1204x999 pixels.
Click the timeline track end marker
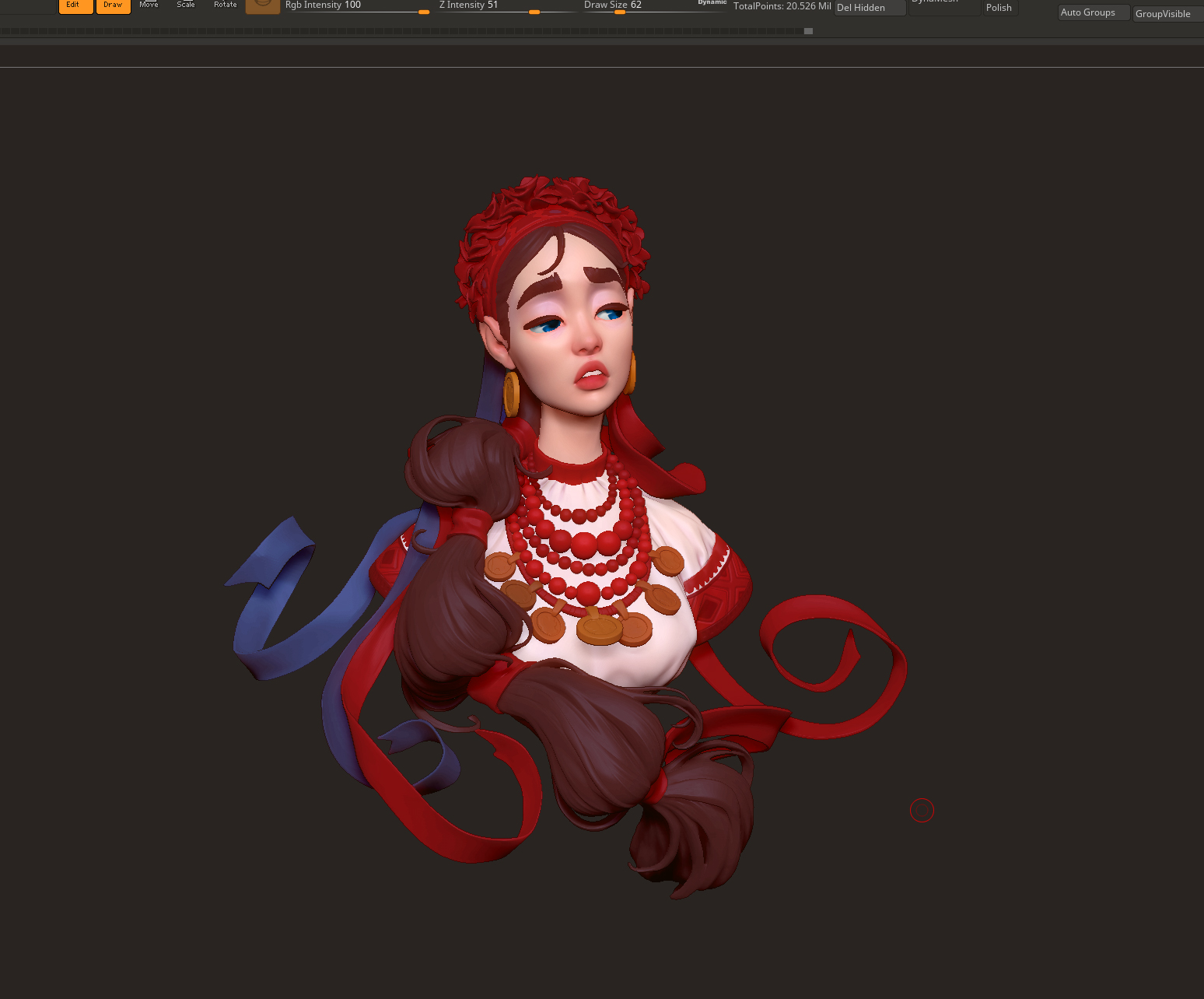[x=808, y=31]
